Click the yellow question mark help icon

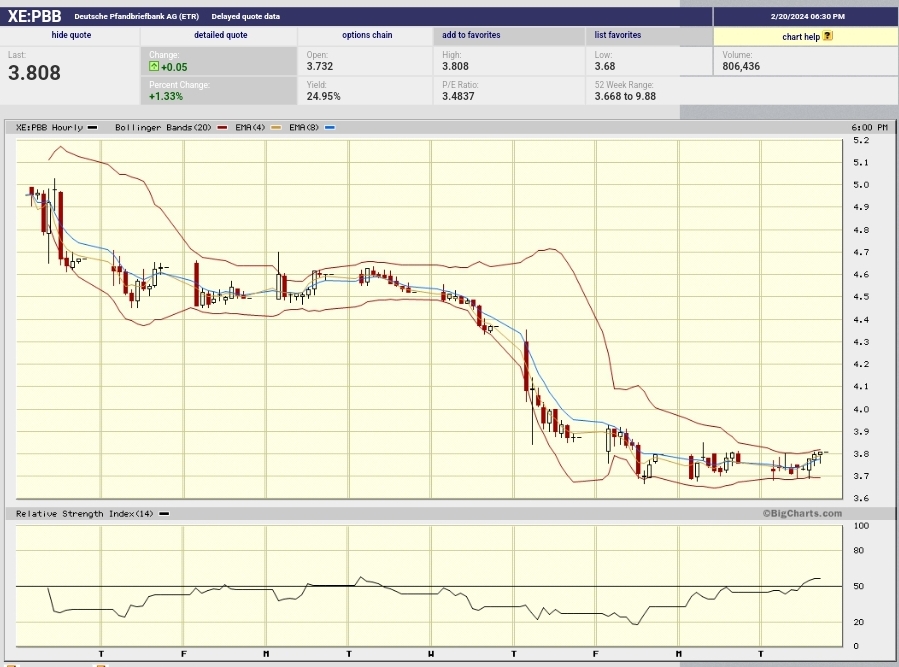827,36
